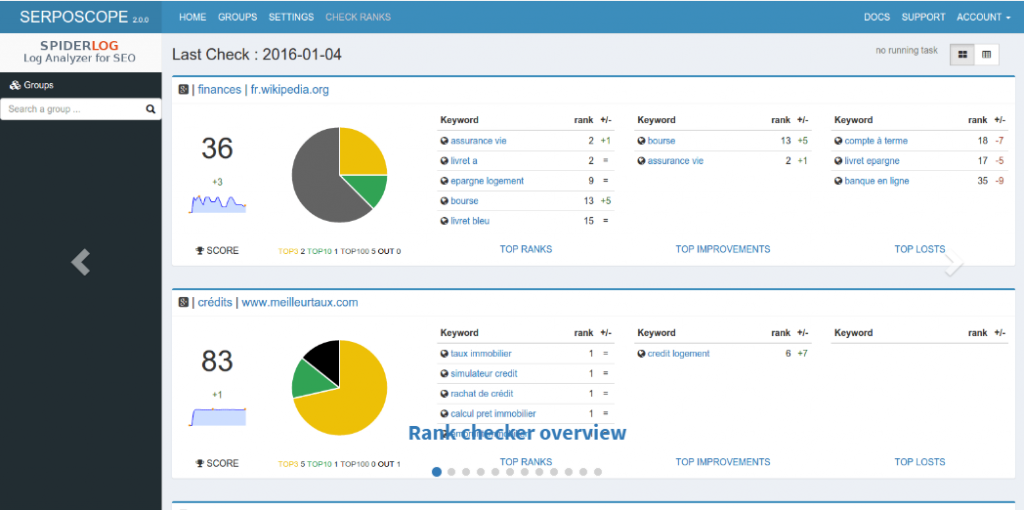Screen dimensions: 1024x510
Task: Click the Groups icon in the sidebar
Action: pyautogui.click(x=15, y=85)
